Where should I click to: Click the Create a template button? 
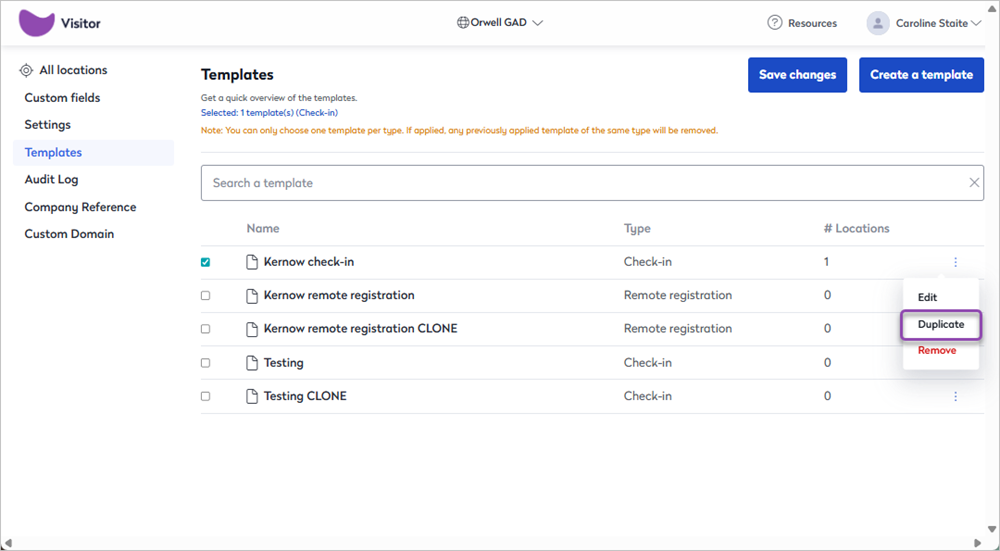tap(922, 75)
